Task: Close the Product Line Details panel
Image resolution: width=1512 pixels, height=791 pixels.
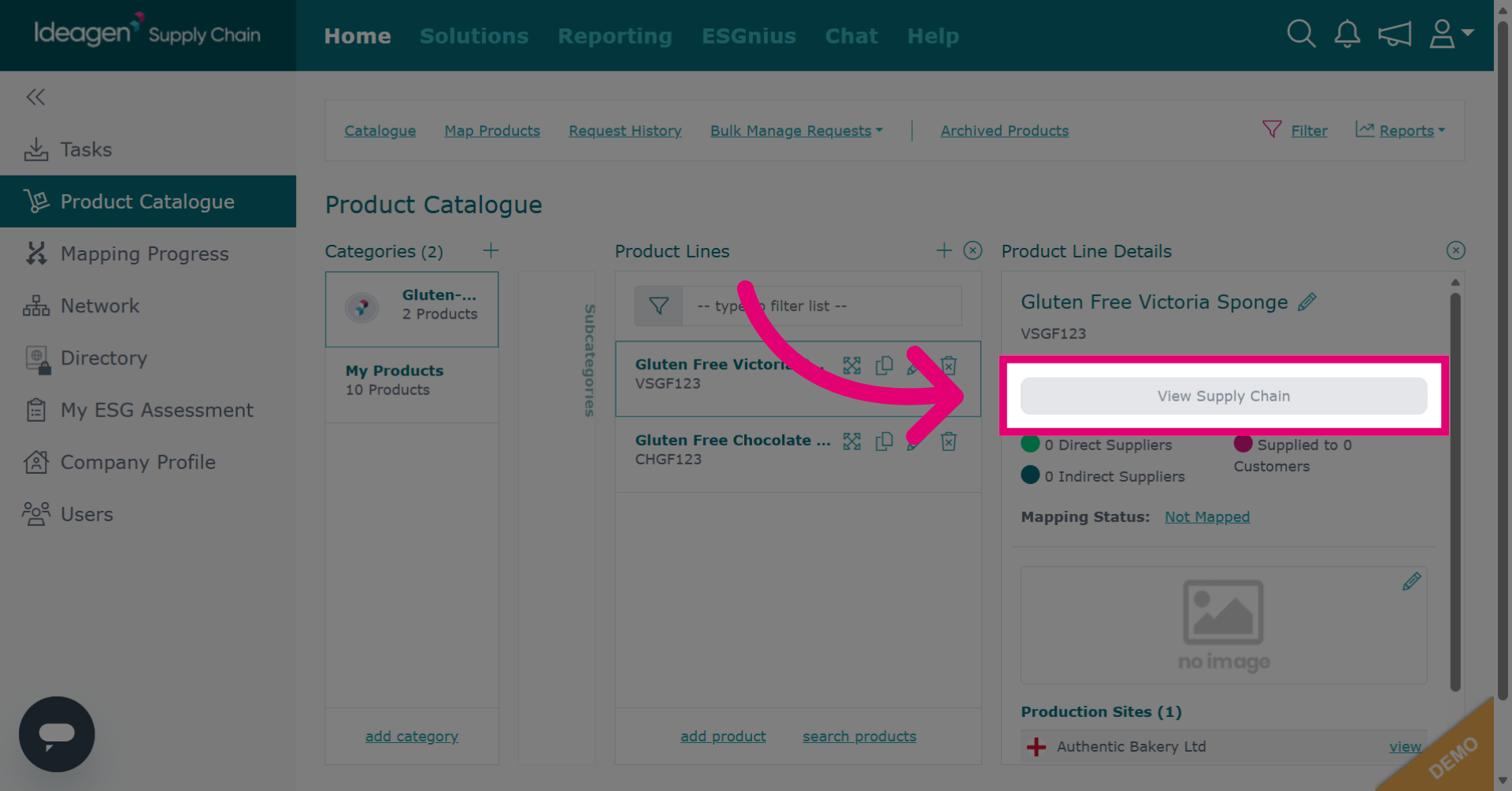Action: (x=1456, y=250)
